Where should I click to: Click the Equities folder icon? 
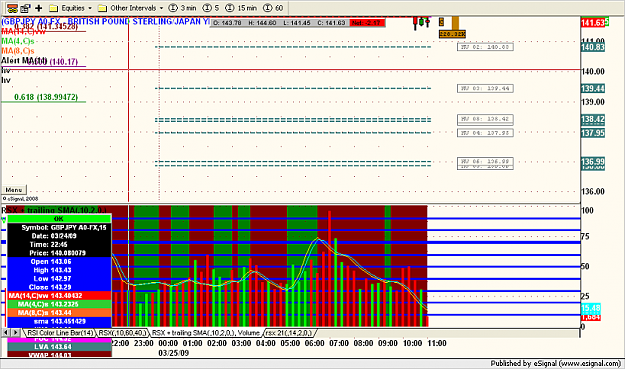(54, 8)
